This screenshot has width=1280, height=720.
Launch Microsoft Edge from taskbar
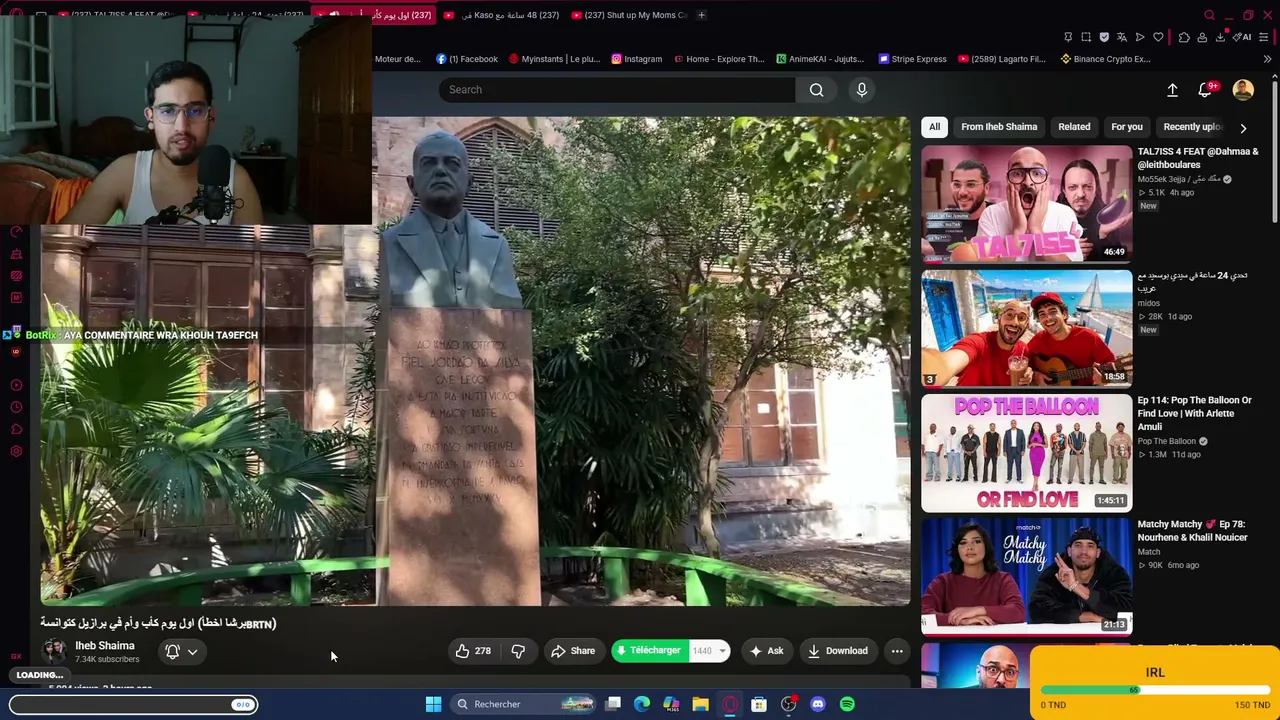click(x=642, y=704)
